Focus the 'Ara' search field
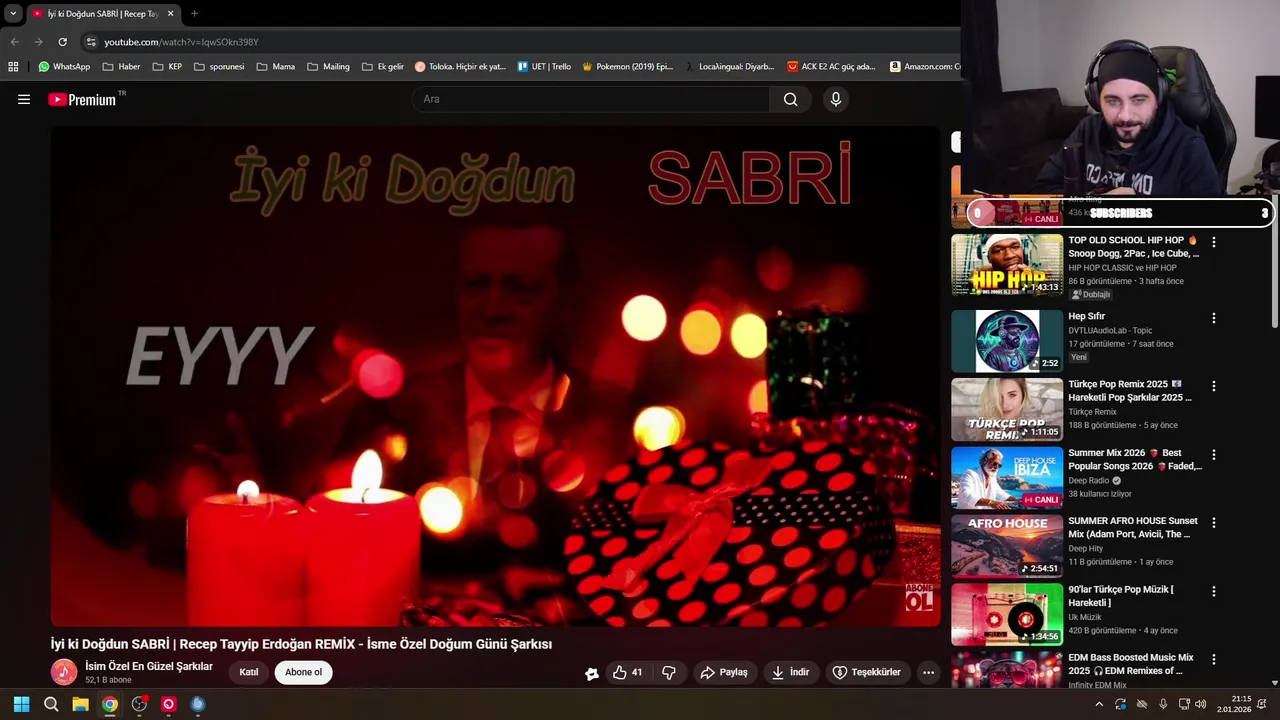Screen dimensions: 1280x720 click(x=591, y=99)
